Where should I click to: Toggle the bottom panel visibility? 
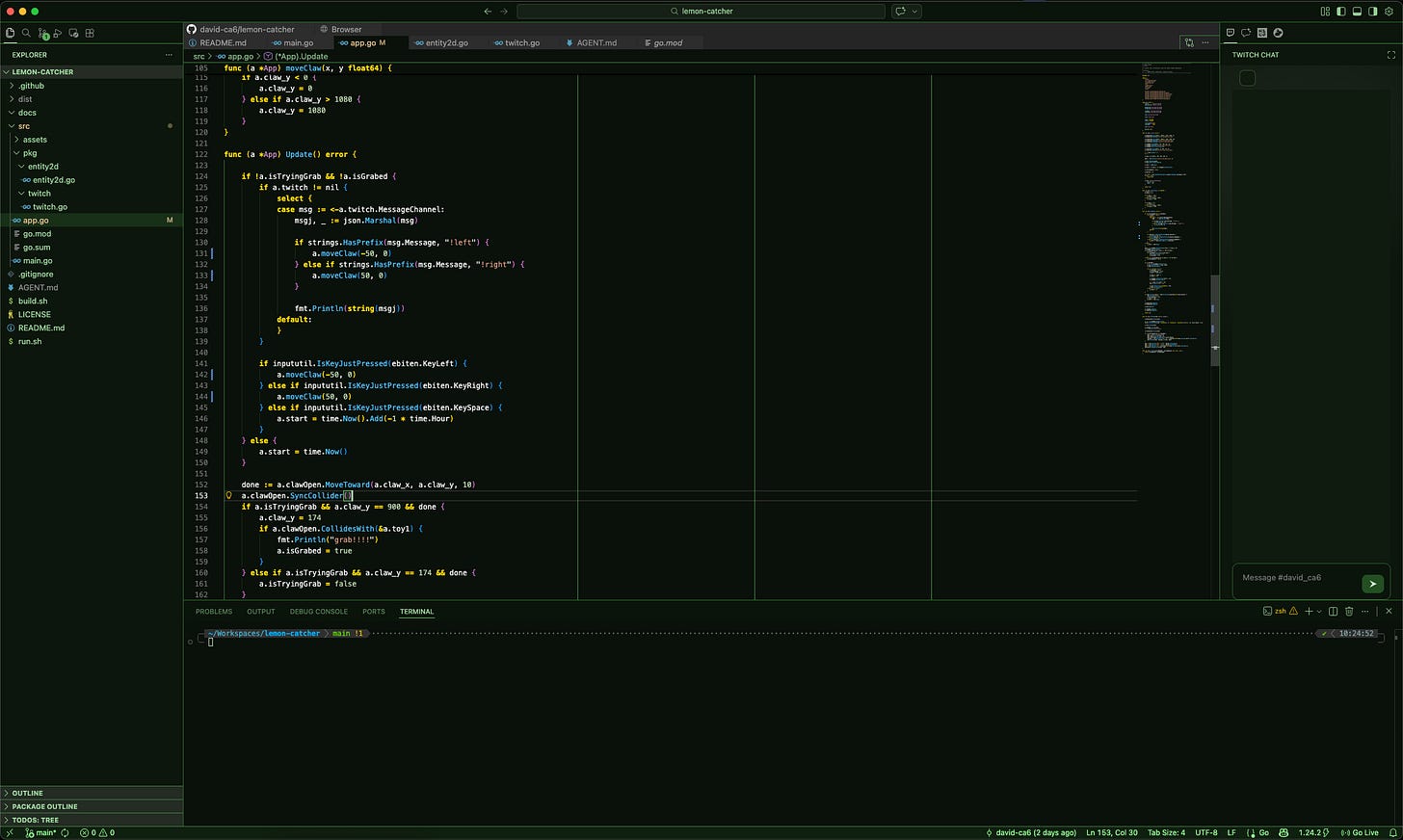tap(1357, 12)
